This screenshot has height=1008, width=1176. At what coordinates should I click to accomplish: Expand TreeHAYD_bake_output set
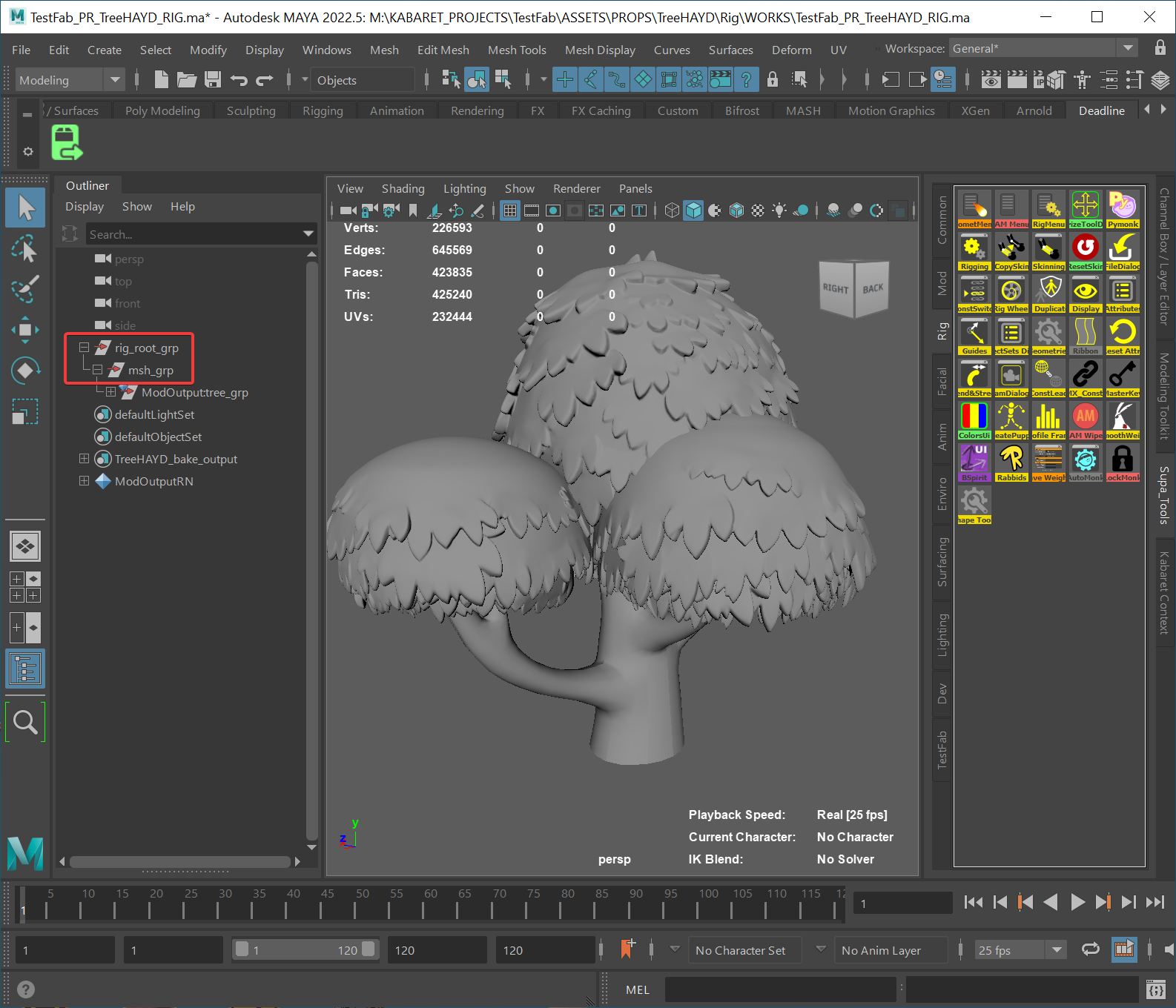coord(85,458)
